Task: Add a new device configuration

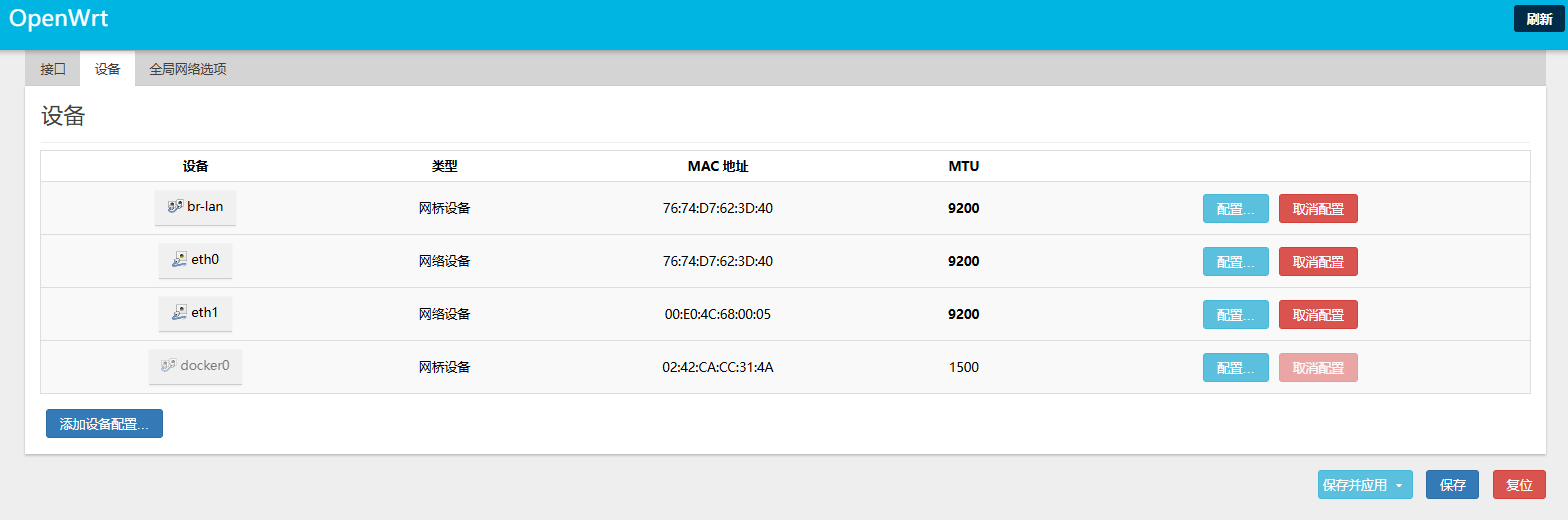Action: coord(104,424)
